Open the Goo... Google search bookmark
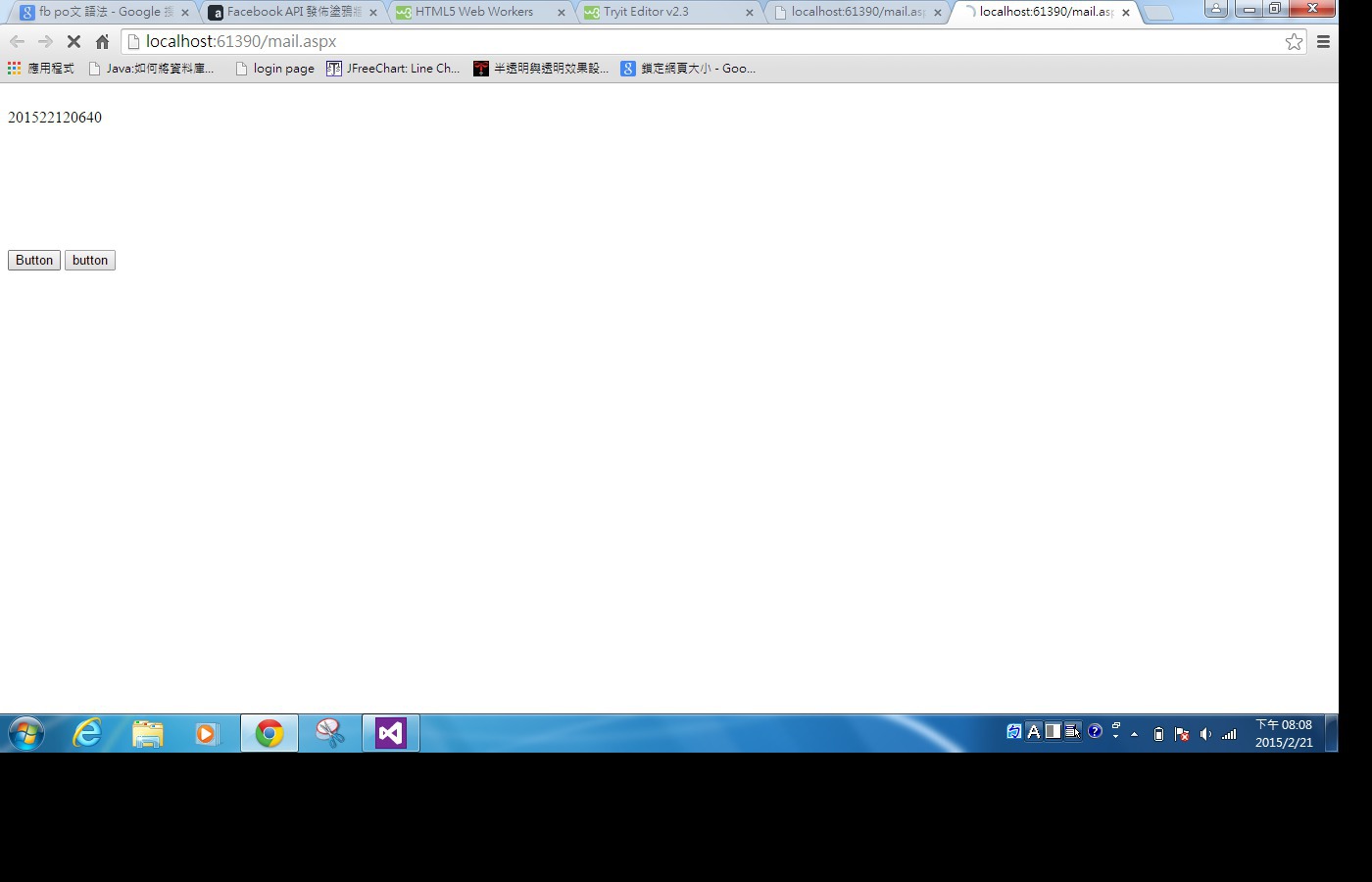Image resolution: width=1372 pixels, height=882 pixels. click(688, 69)
